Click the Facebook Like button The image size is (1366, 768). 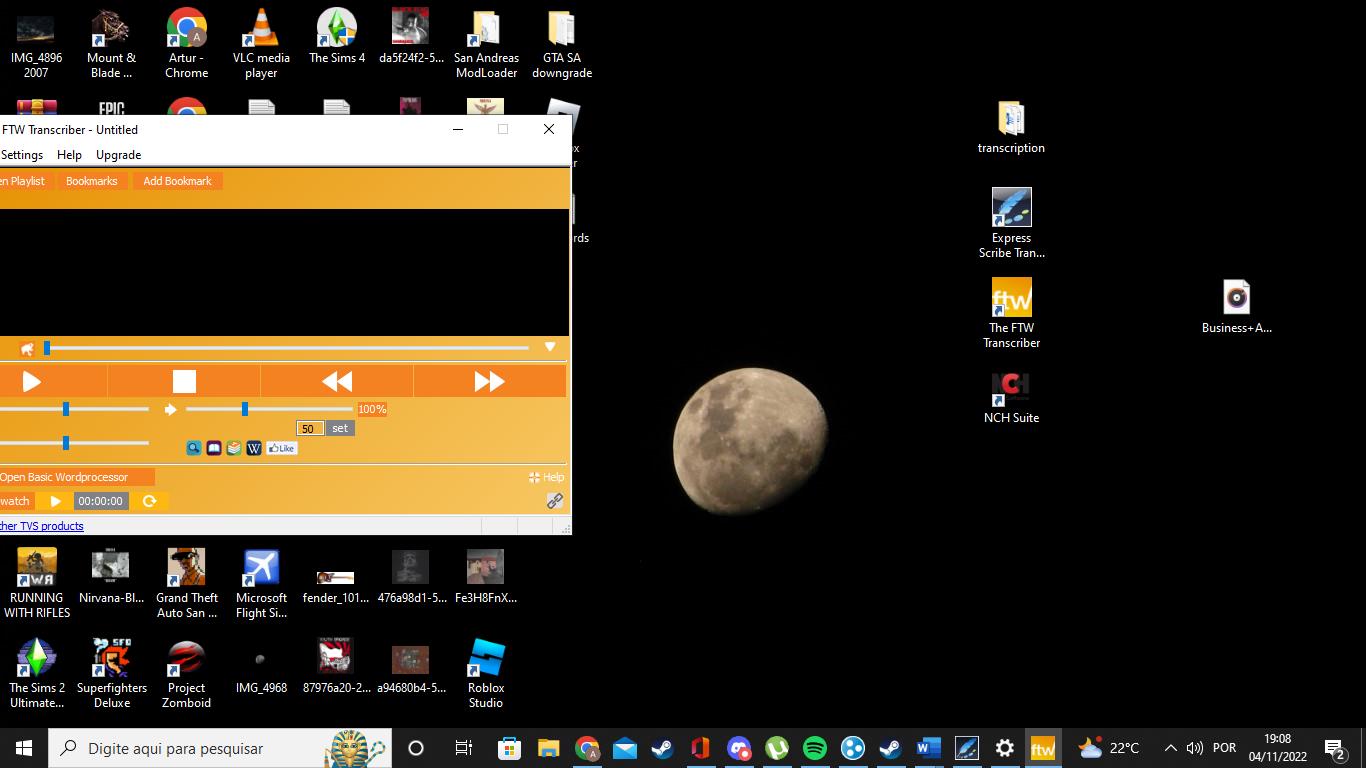tap(282, 448)
